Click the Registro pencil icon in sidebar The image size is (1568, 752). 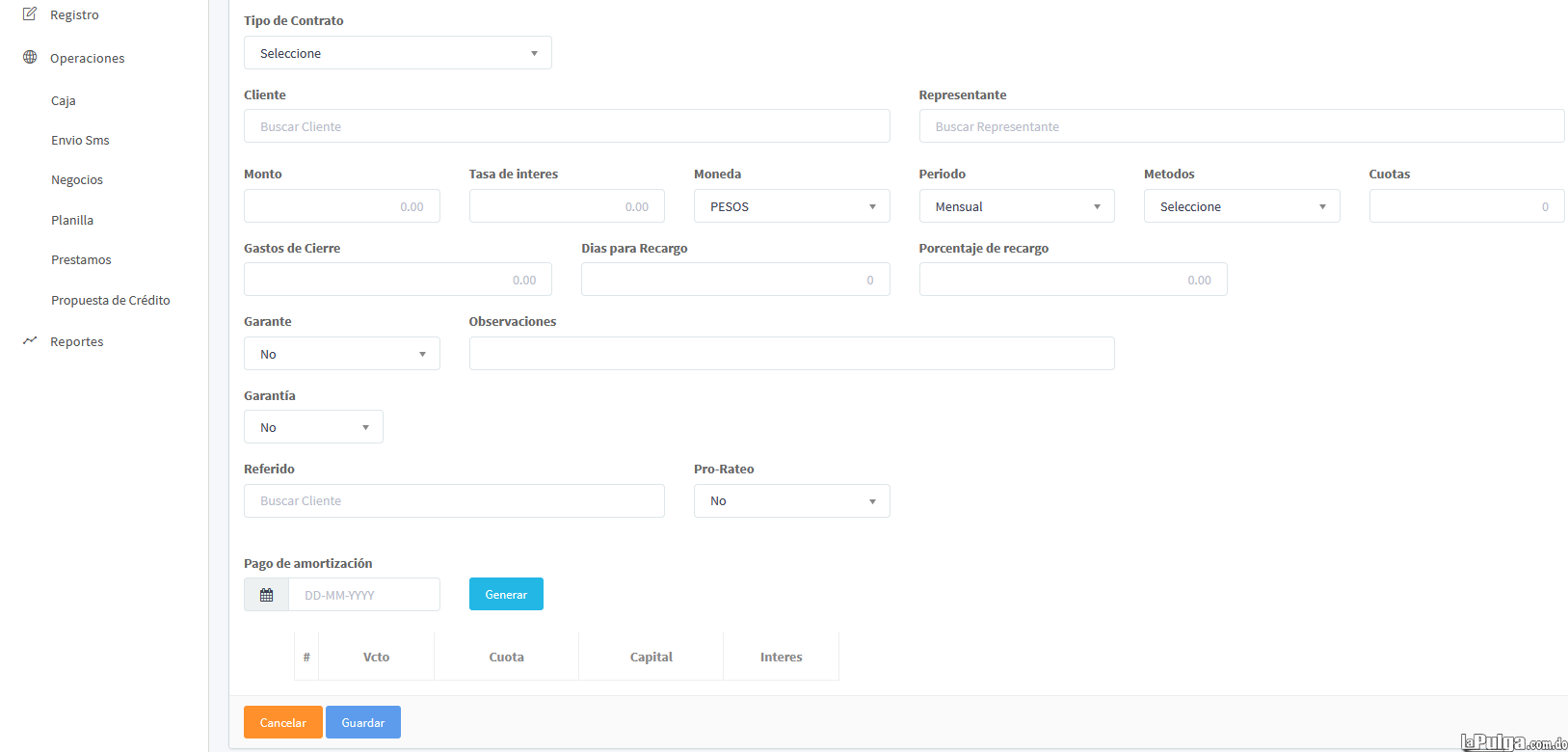coord(30,14)
